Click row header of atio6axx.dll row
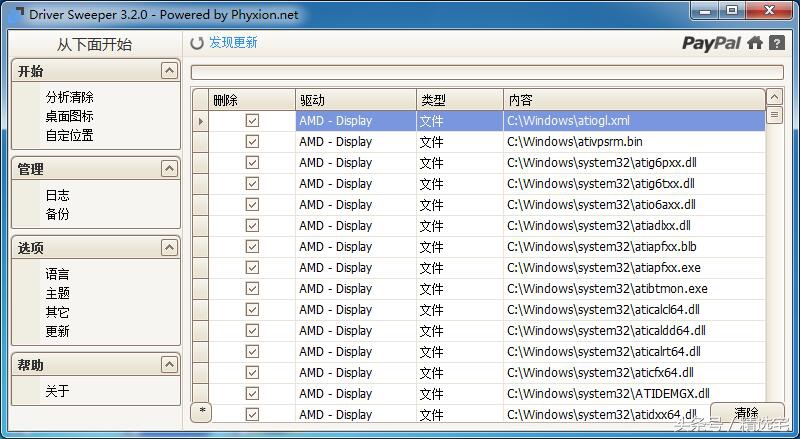The image size is (800, 439). point(201,205)
